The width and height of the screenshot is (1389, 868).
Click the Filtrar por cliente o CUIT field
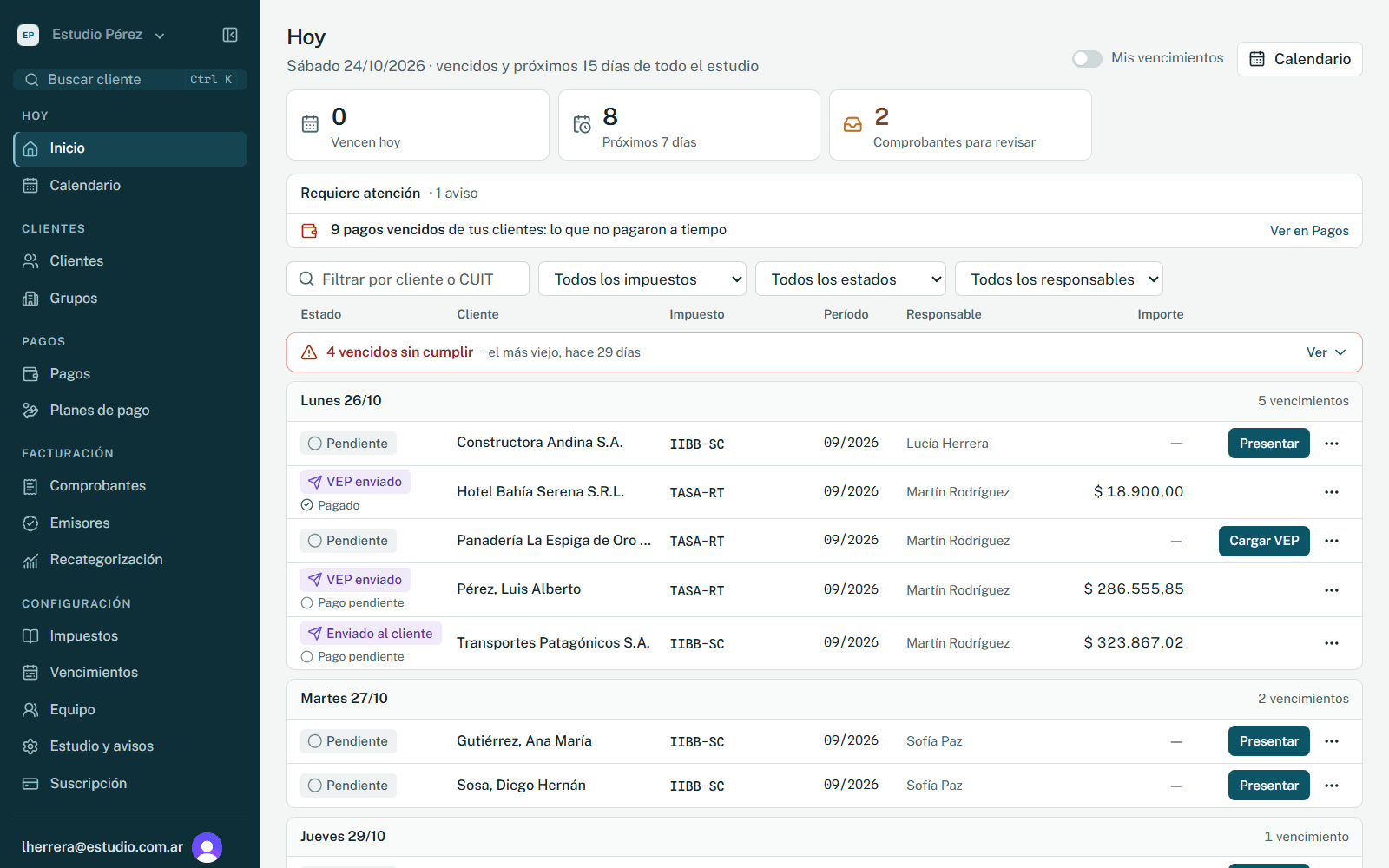408,279
